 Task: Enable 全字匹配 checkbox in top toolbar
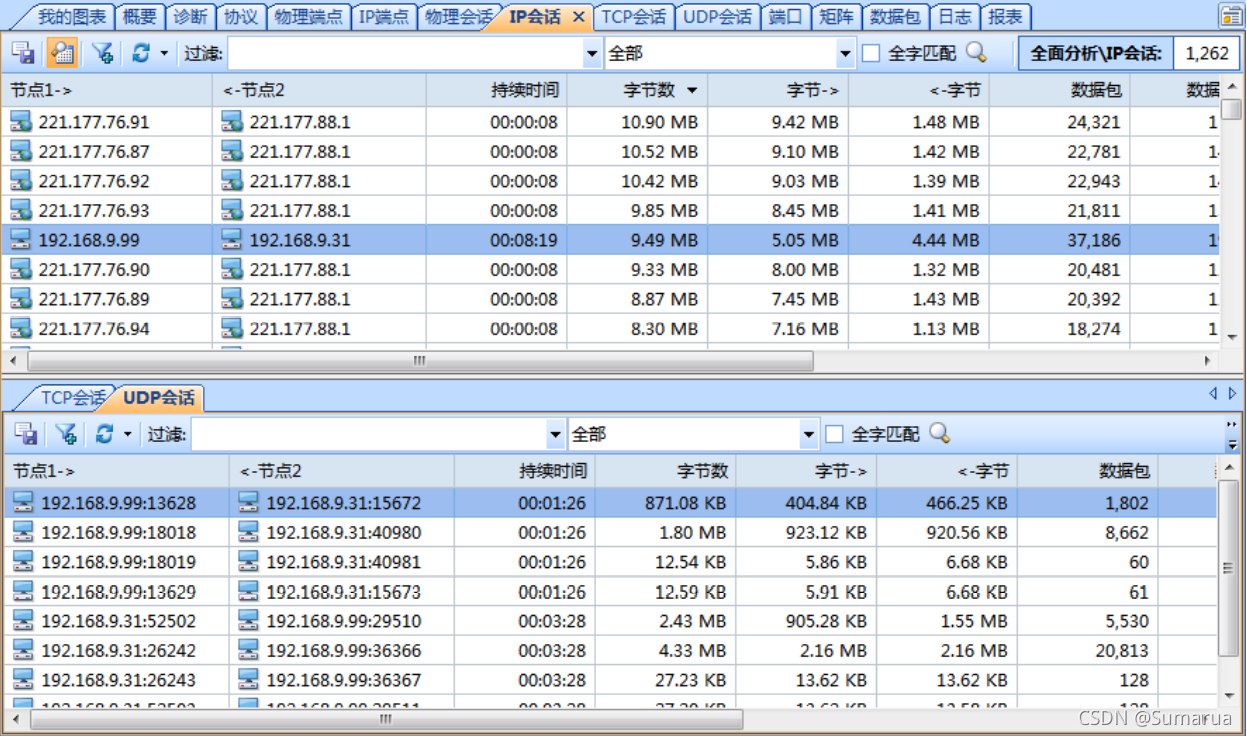871,53
